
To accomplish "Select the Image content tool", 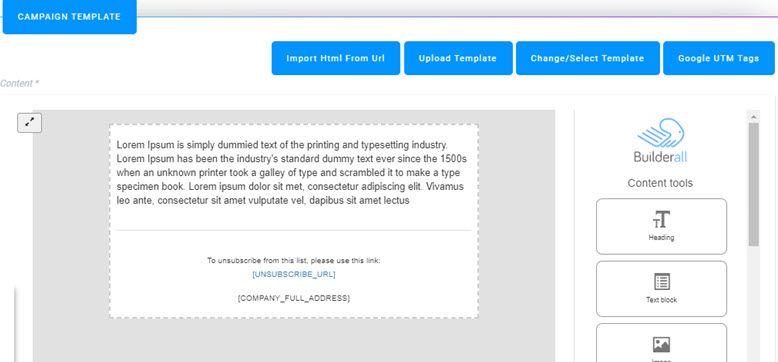I will [x=661, y=343].
